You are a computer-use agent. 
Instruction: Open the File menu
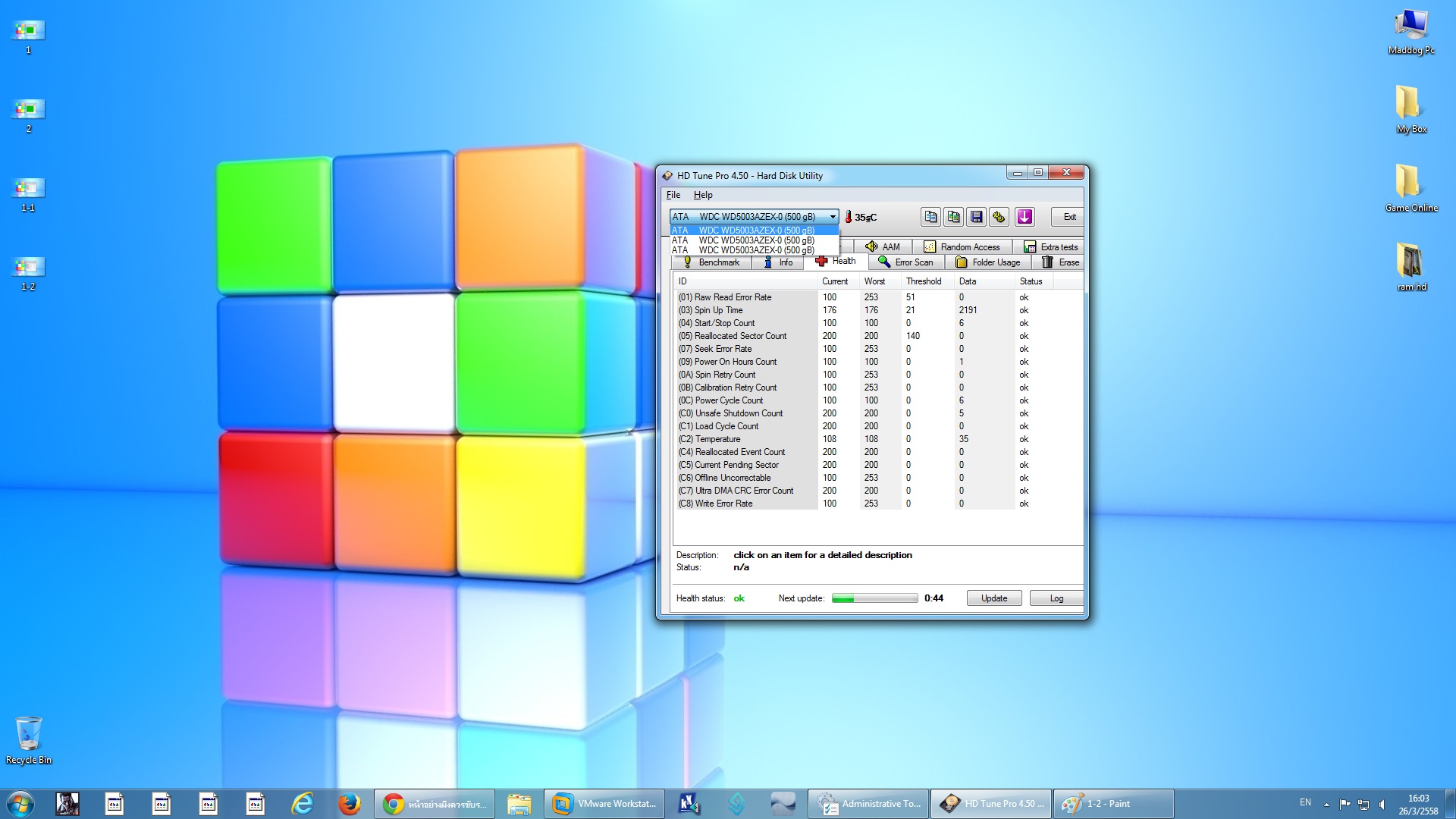click(673, 195)
